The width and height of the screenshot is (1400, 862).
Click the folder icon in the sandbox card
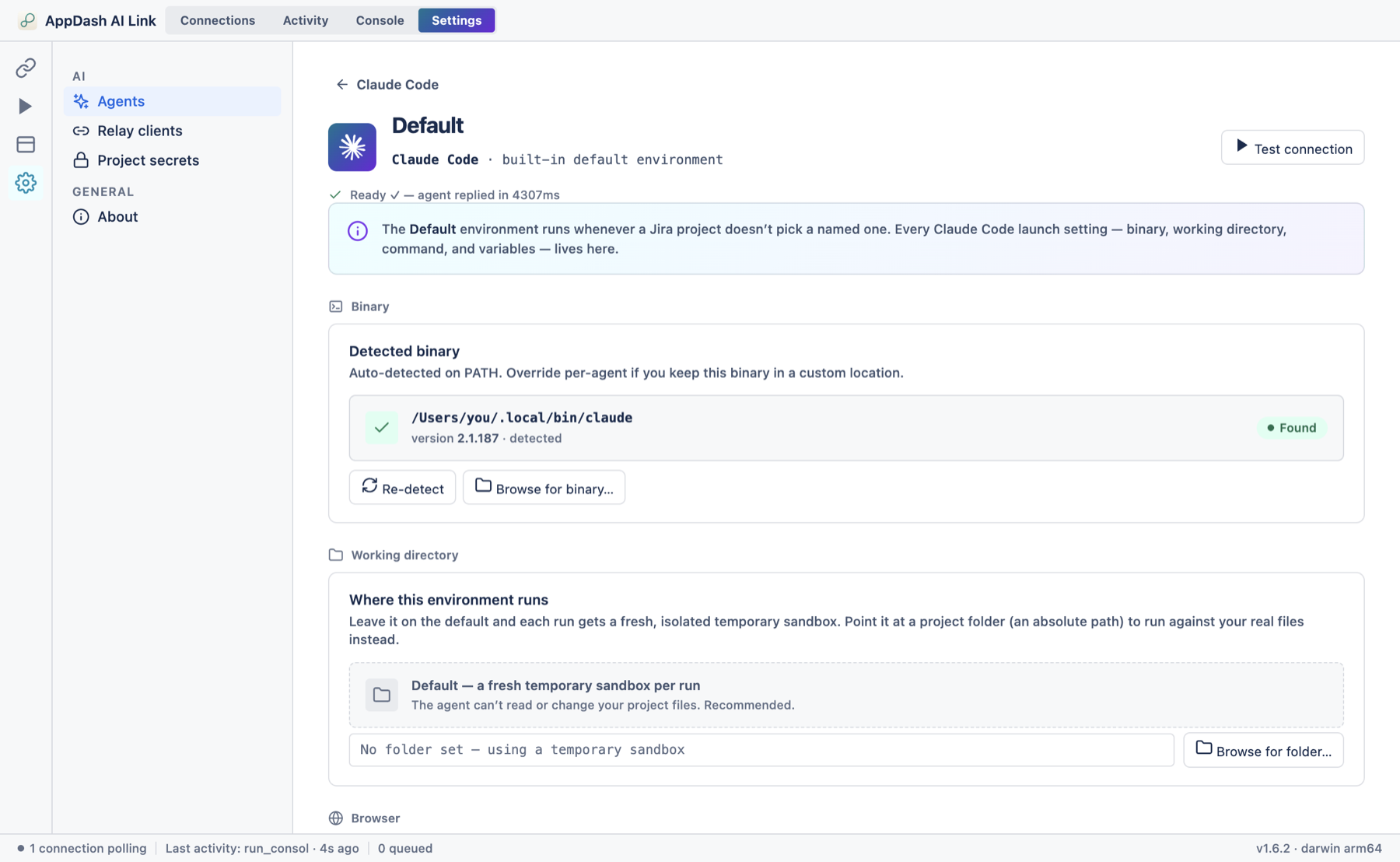click(x=381, y=695)
